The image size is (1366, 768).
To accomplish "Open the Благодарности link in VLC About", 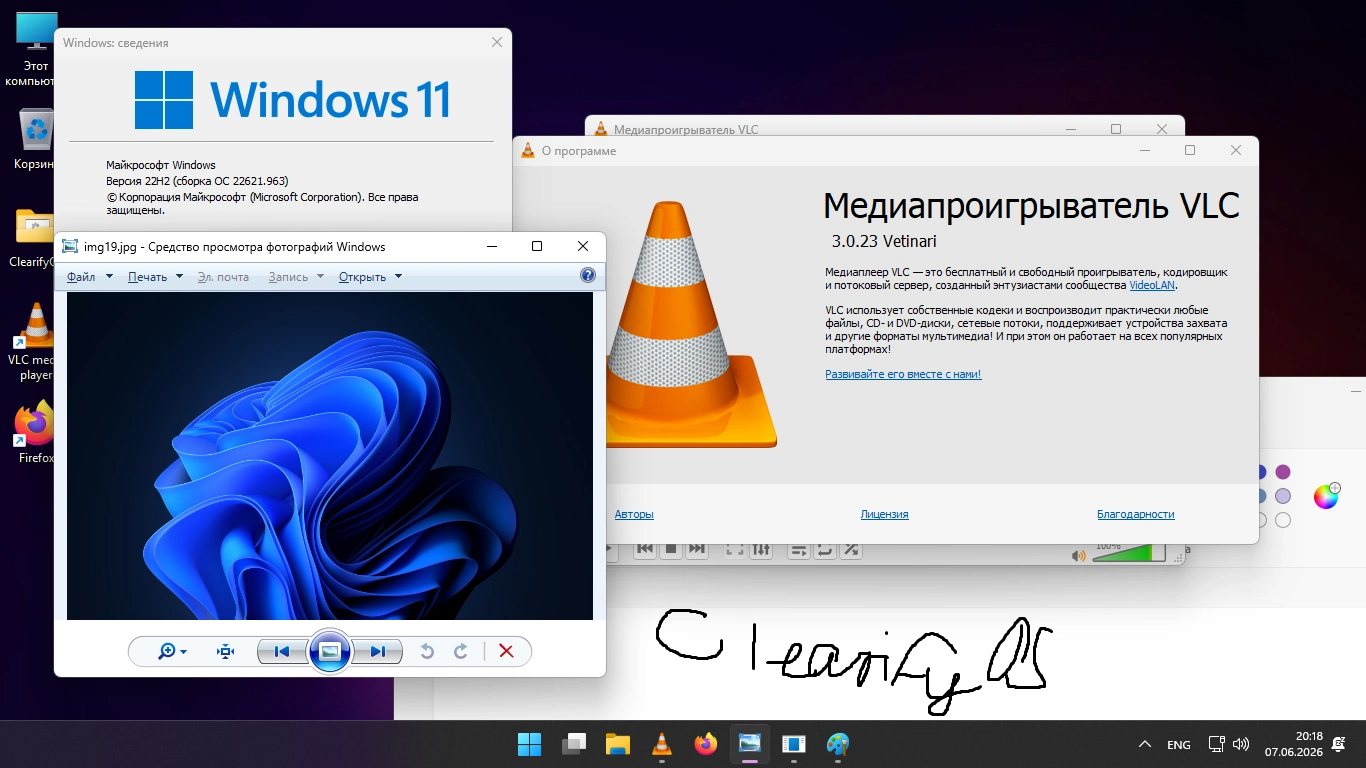I will pyautogui.click(x=1136, y=514).
